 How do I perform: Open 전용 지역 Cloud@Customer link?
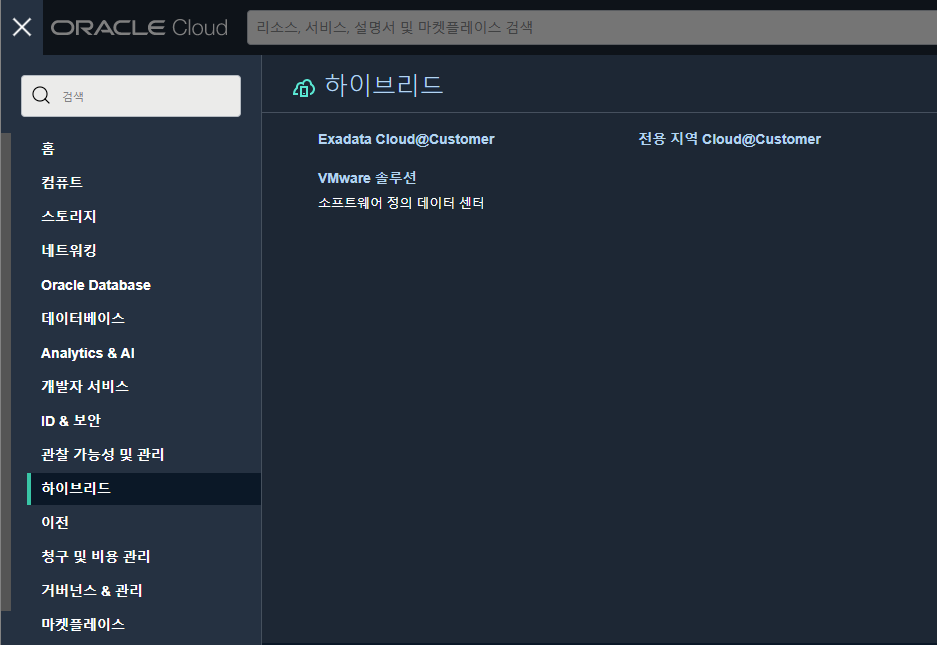pos(730,139)
